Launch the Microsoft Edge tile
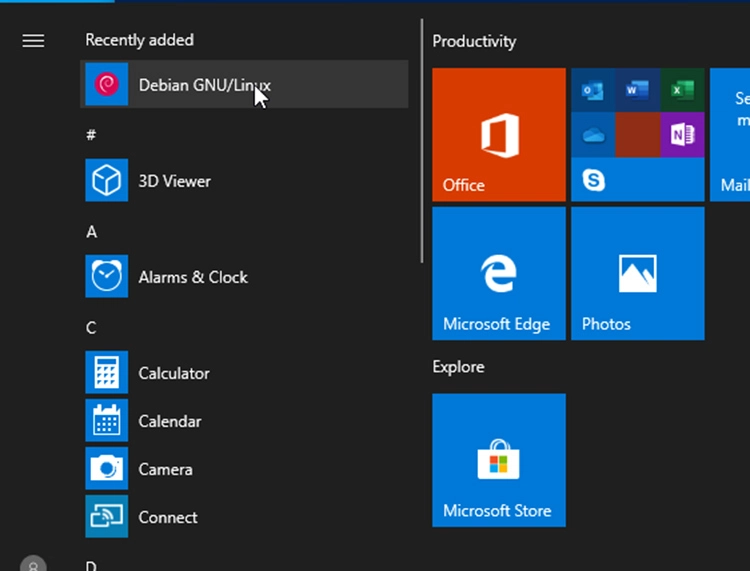Viewport: 750px width, 571px height. [x=499, y=274]
